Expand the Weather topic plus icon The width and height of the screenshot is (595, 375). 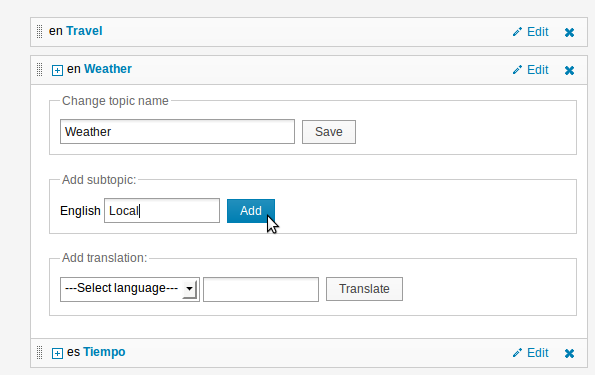click(x=57, y=70)
